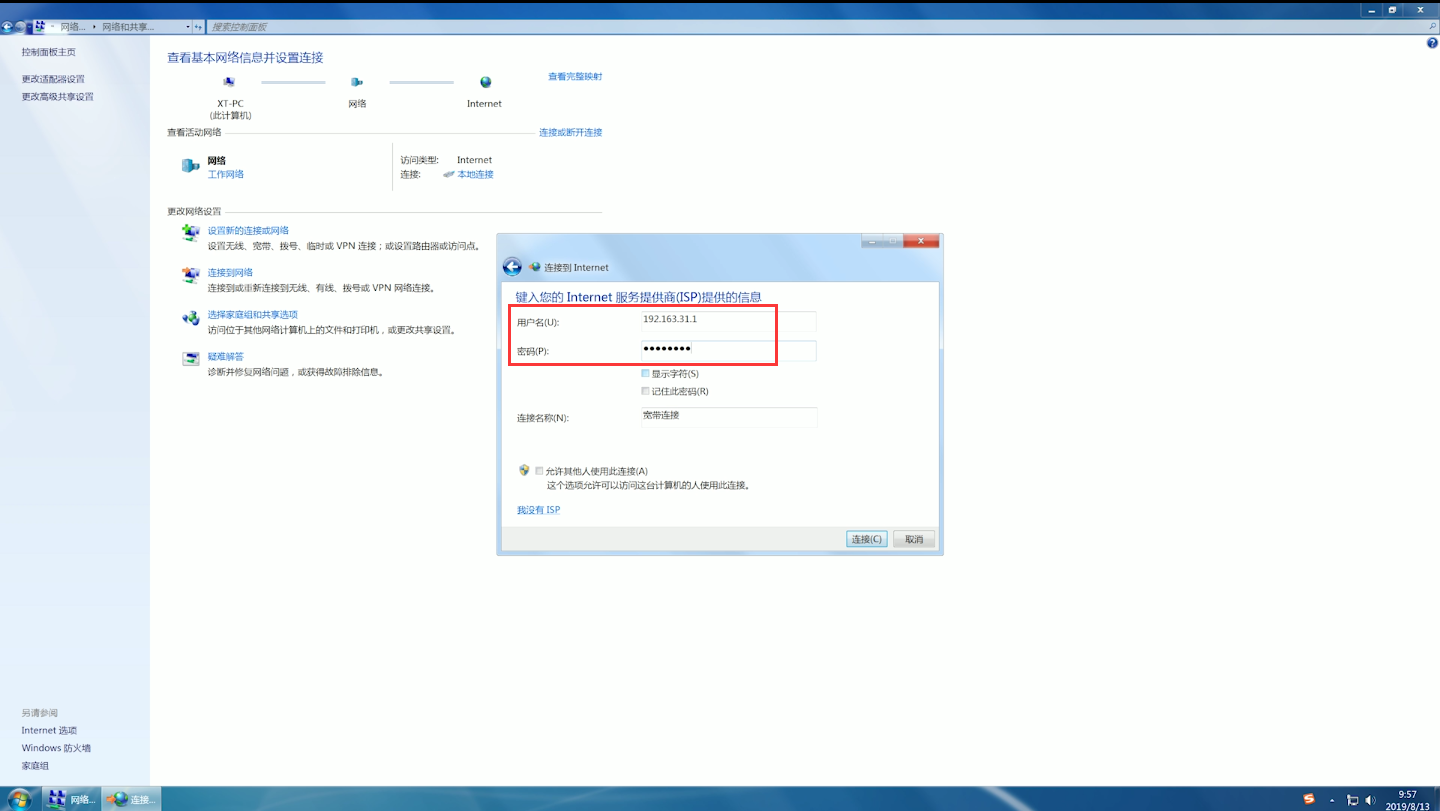Click the Sogou input method tray icon
The height and width of the screenshot is (811, 1440).
1309,799
